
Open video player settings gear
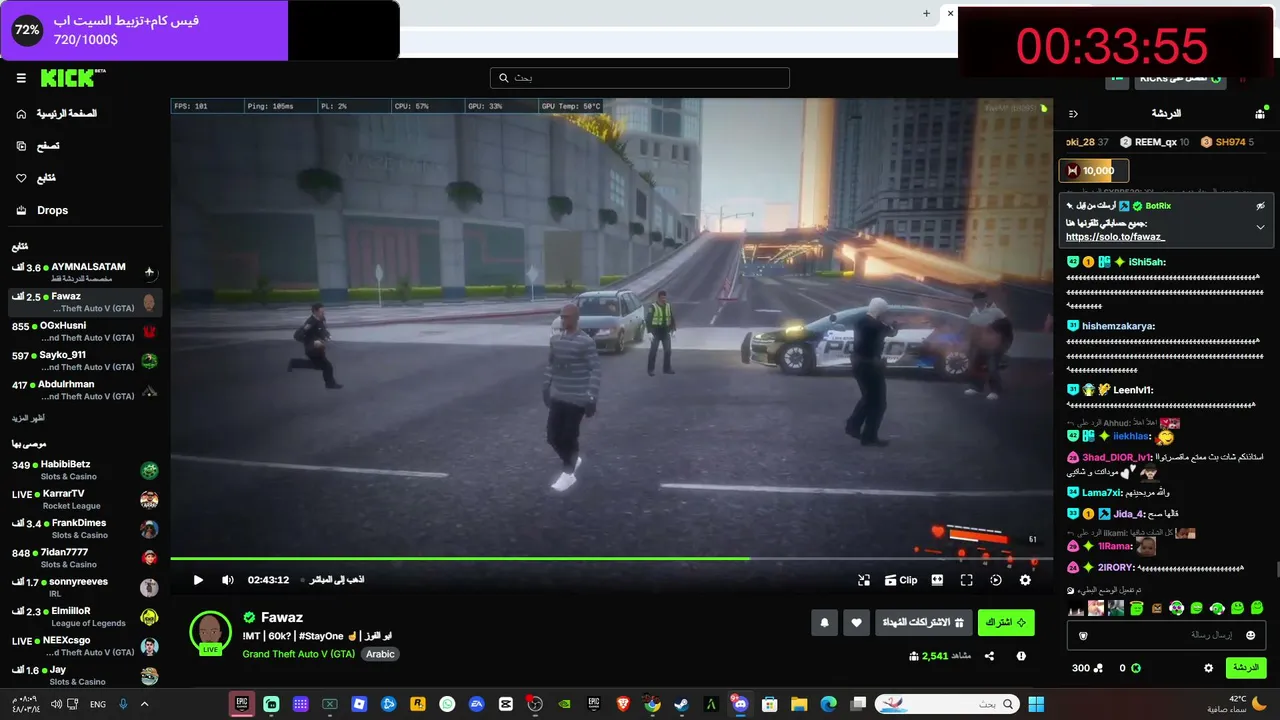[x=1025, y=580]
